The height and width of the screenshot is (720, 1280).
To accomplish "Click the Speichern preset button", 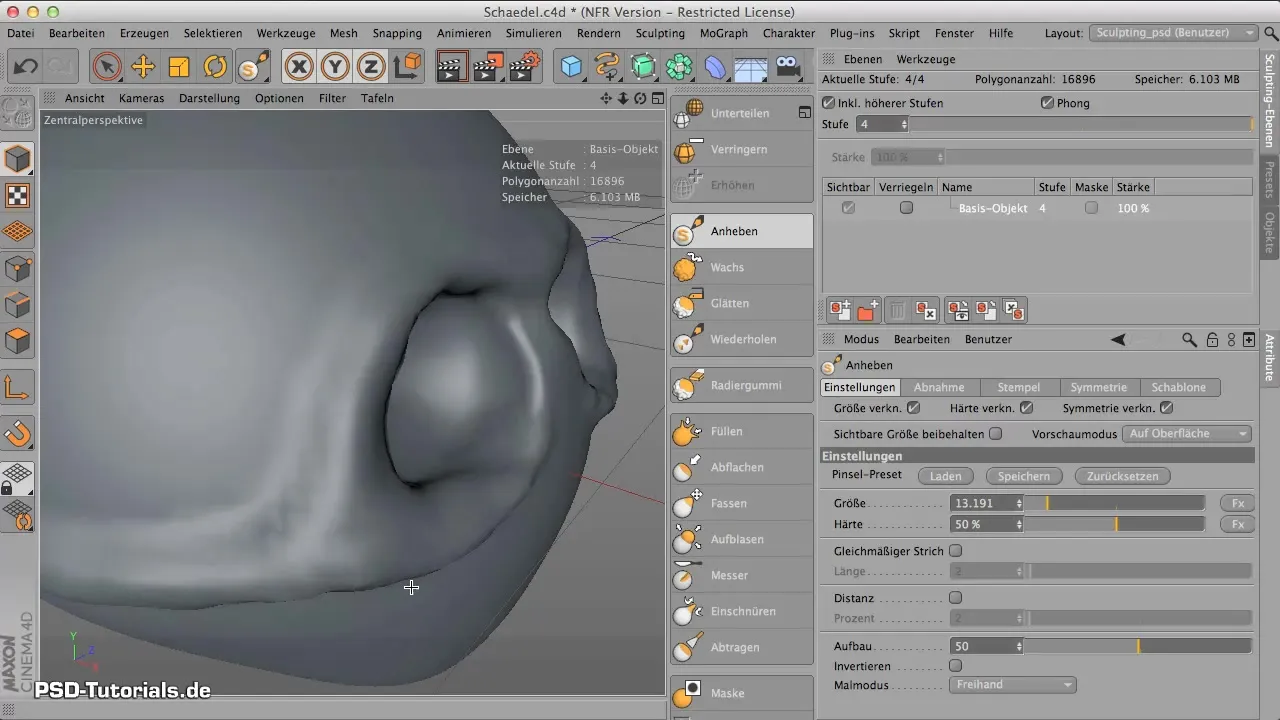I will (x=1023, y=477).
